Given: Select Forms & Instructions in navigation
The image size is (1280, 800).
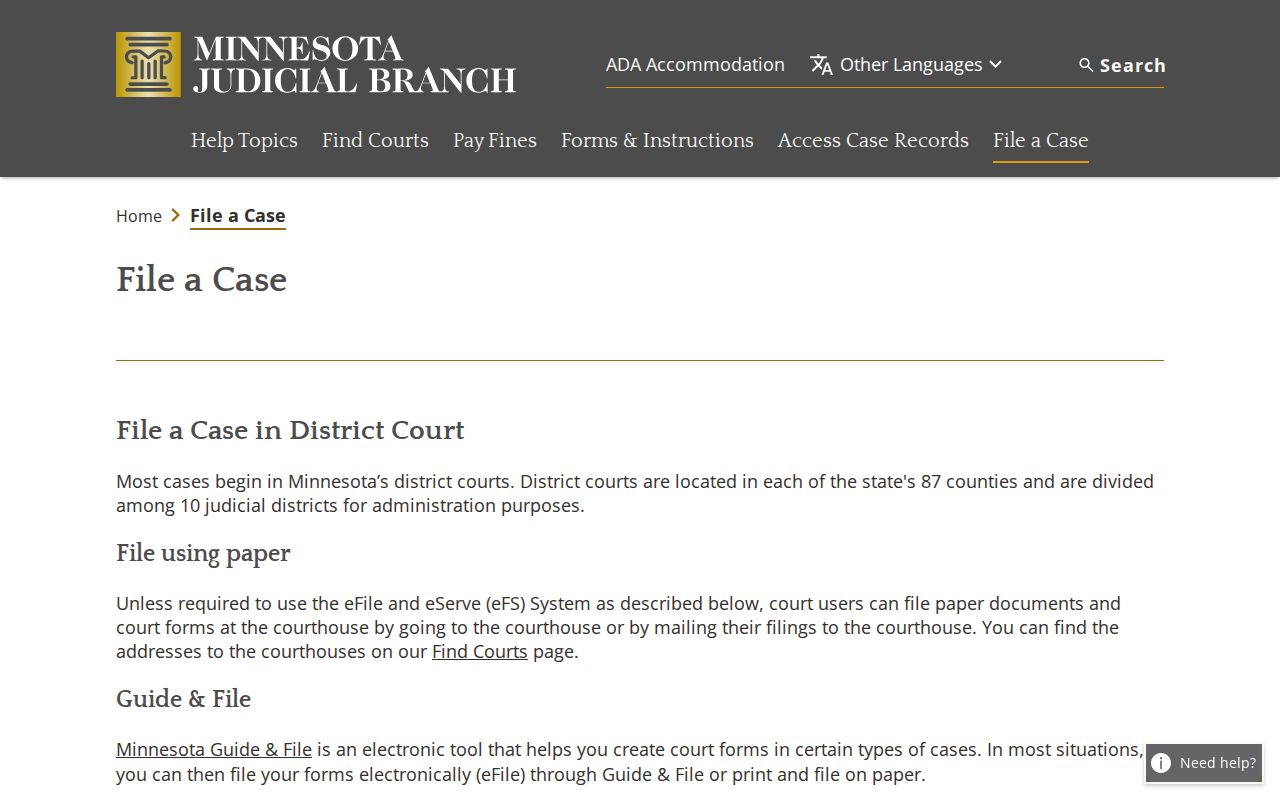Looking at the screenshot, I should (657, 140).
